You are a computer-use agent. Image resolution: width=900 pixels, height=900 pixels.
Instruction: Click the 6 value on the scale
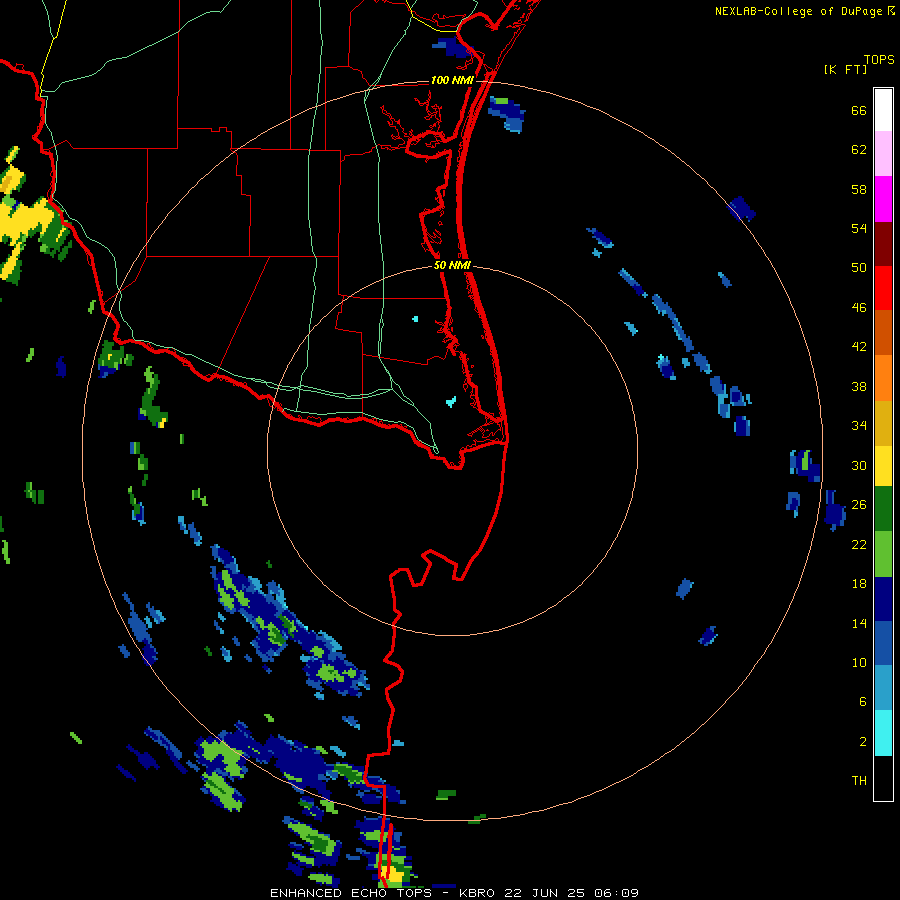(863, 702)
